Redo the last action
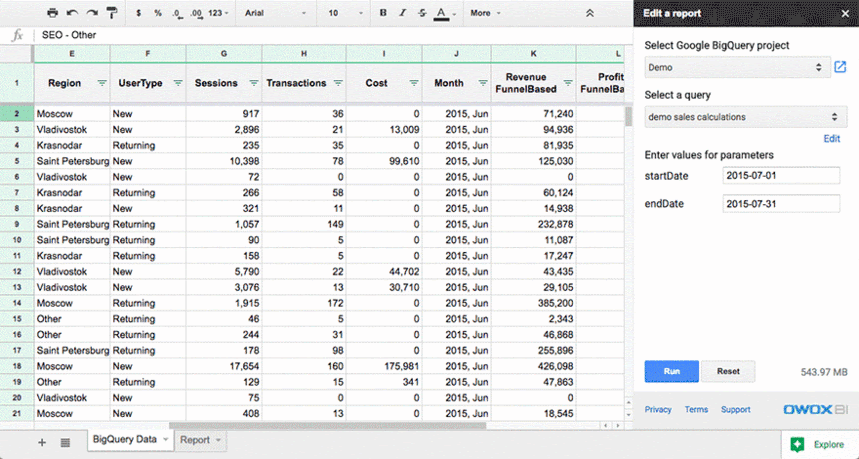This screenshot has height=459, width=859. click(x=92, y=13)
